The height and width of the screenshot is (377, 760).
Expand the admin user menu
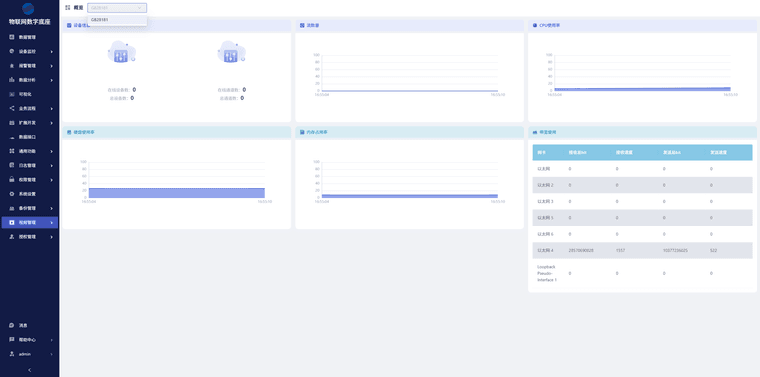[30, 354]
